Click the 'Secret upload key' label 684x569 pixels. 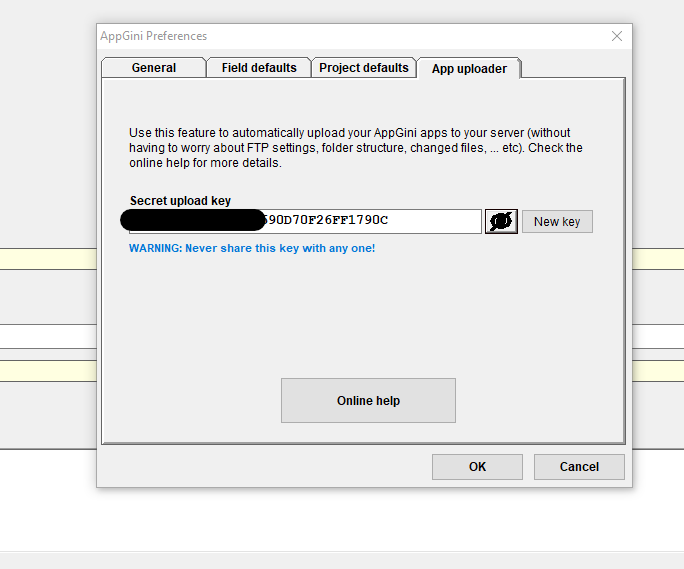(180, 201)
